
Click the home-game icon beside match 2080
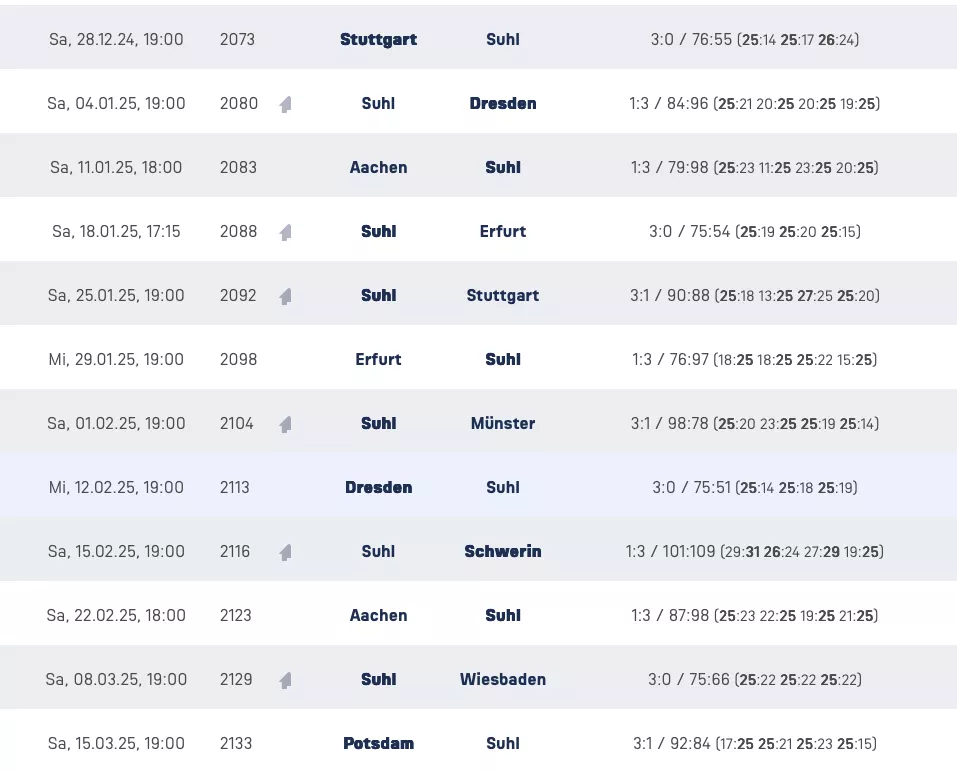[286, 104]
